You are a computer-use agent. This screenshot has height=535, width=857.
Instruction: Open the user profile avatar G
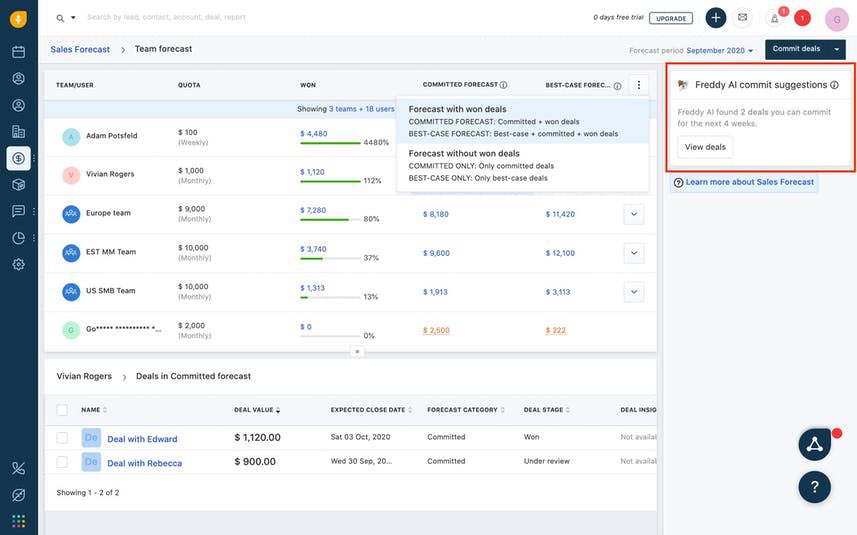pos(837,19)
